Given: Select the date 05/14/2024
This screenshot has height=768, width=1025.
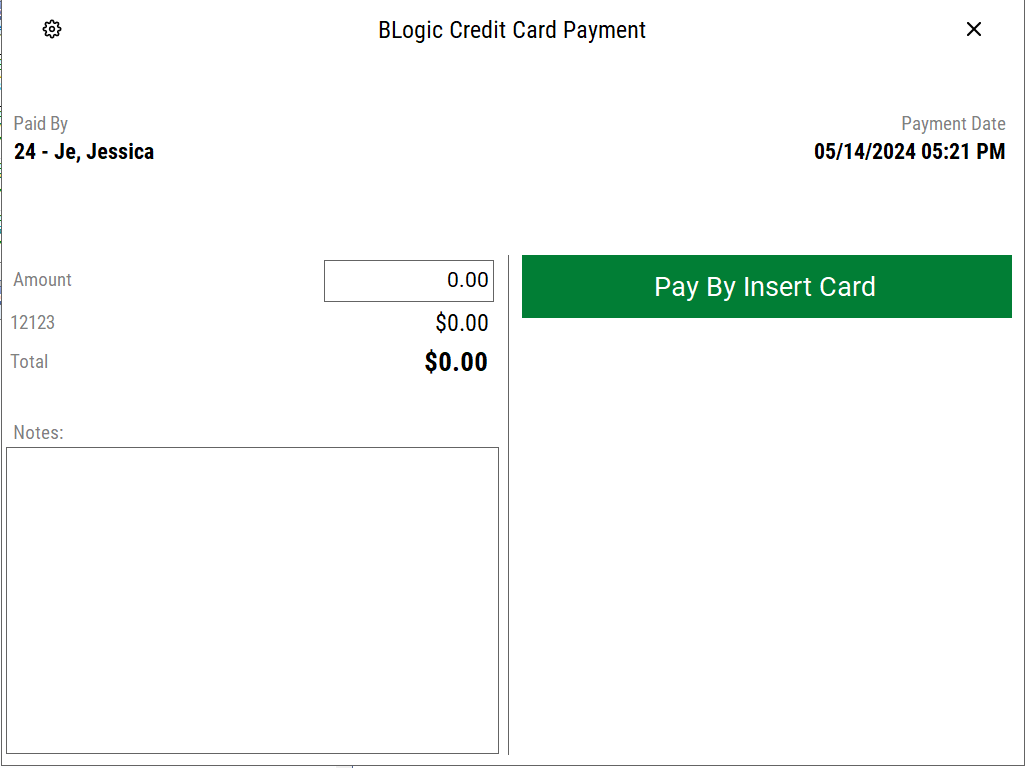Looking at the screenshot, I should [864, 152].
